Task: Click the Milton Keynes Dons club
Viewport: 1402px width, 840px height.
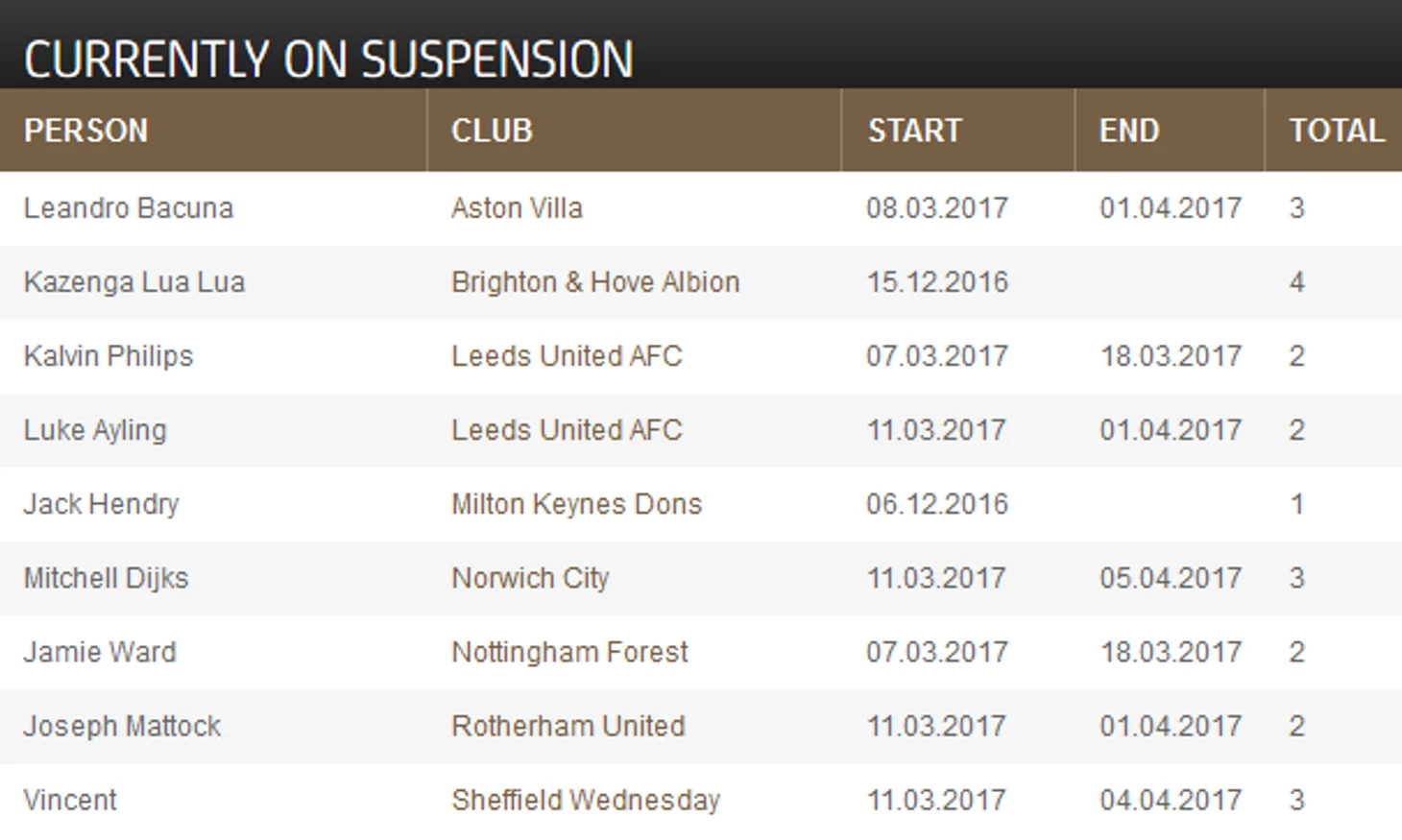Action: pyautogui.click(x=576, y=504)
